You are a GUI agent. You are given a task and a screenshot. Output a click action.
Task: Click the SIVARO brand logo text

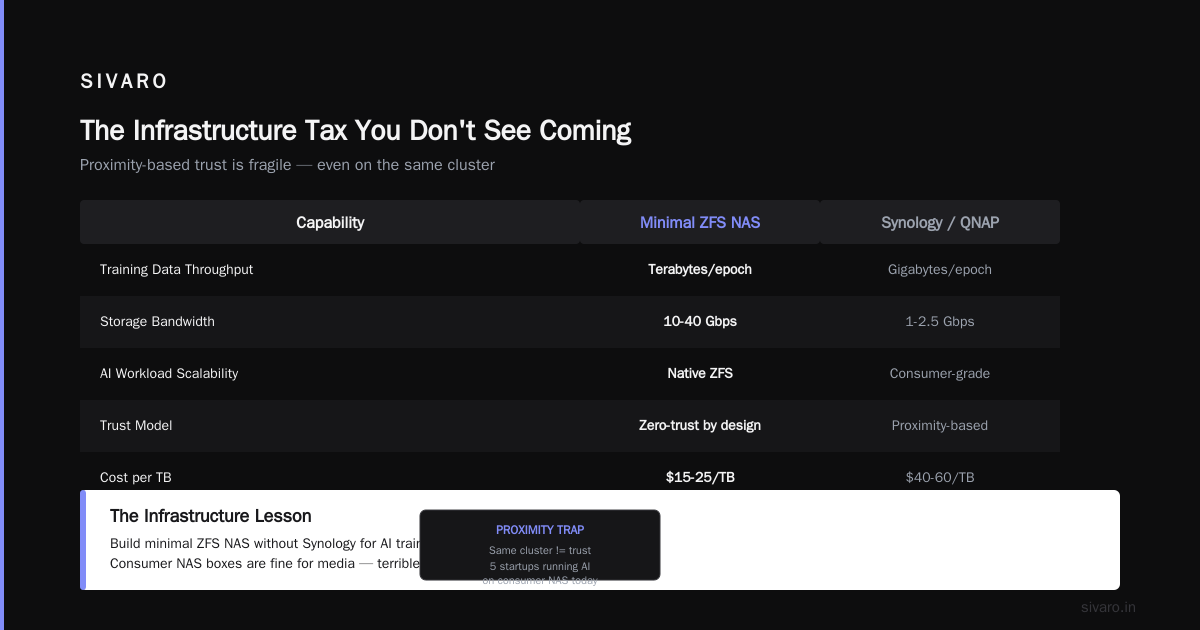pyautogui.click(x=124, y=82)
